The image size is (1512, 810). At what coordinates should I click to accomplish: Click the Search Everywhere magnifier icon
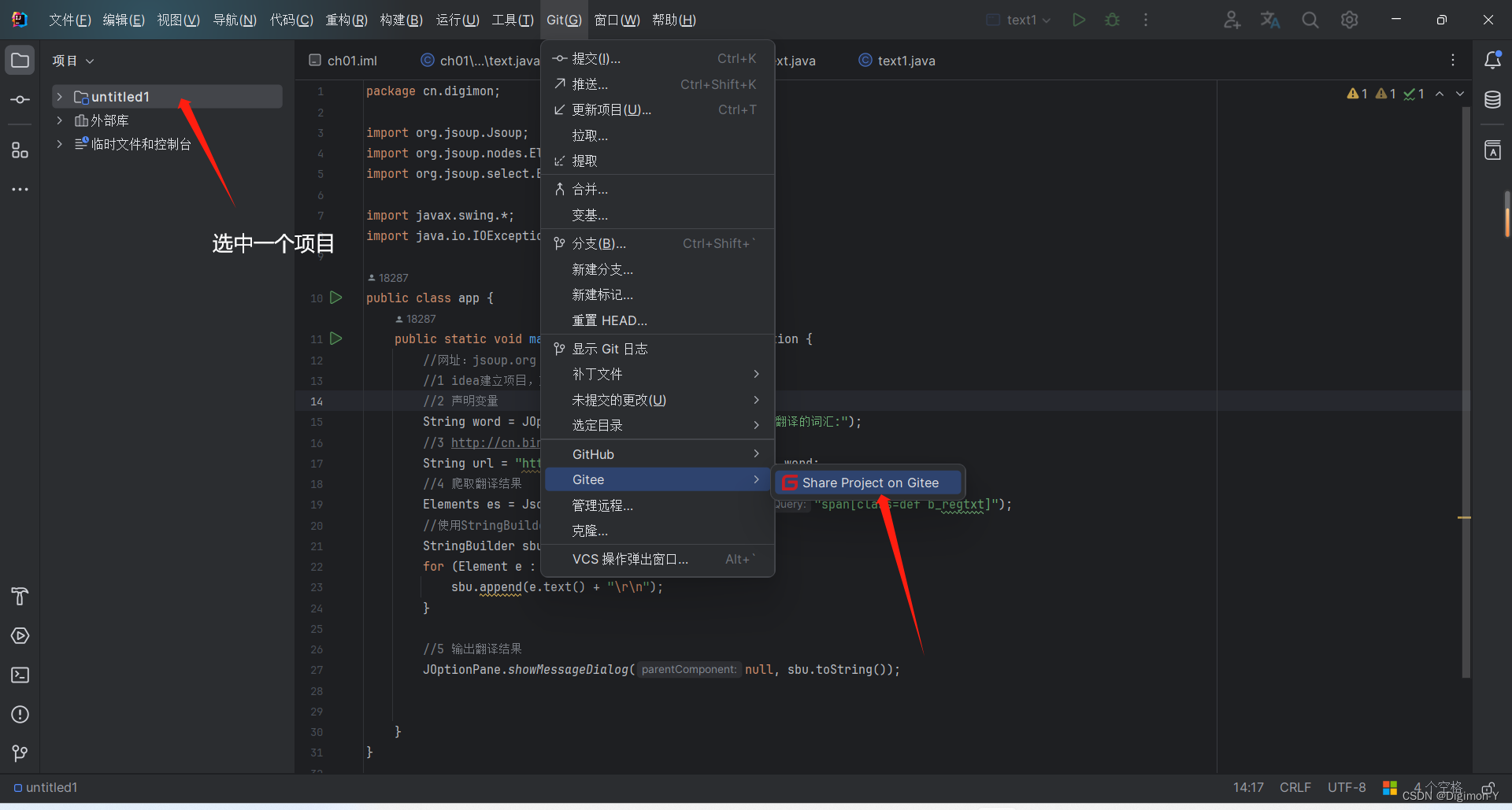tap(1310, 20)
